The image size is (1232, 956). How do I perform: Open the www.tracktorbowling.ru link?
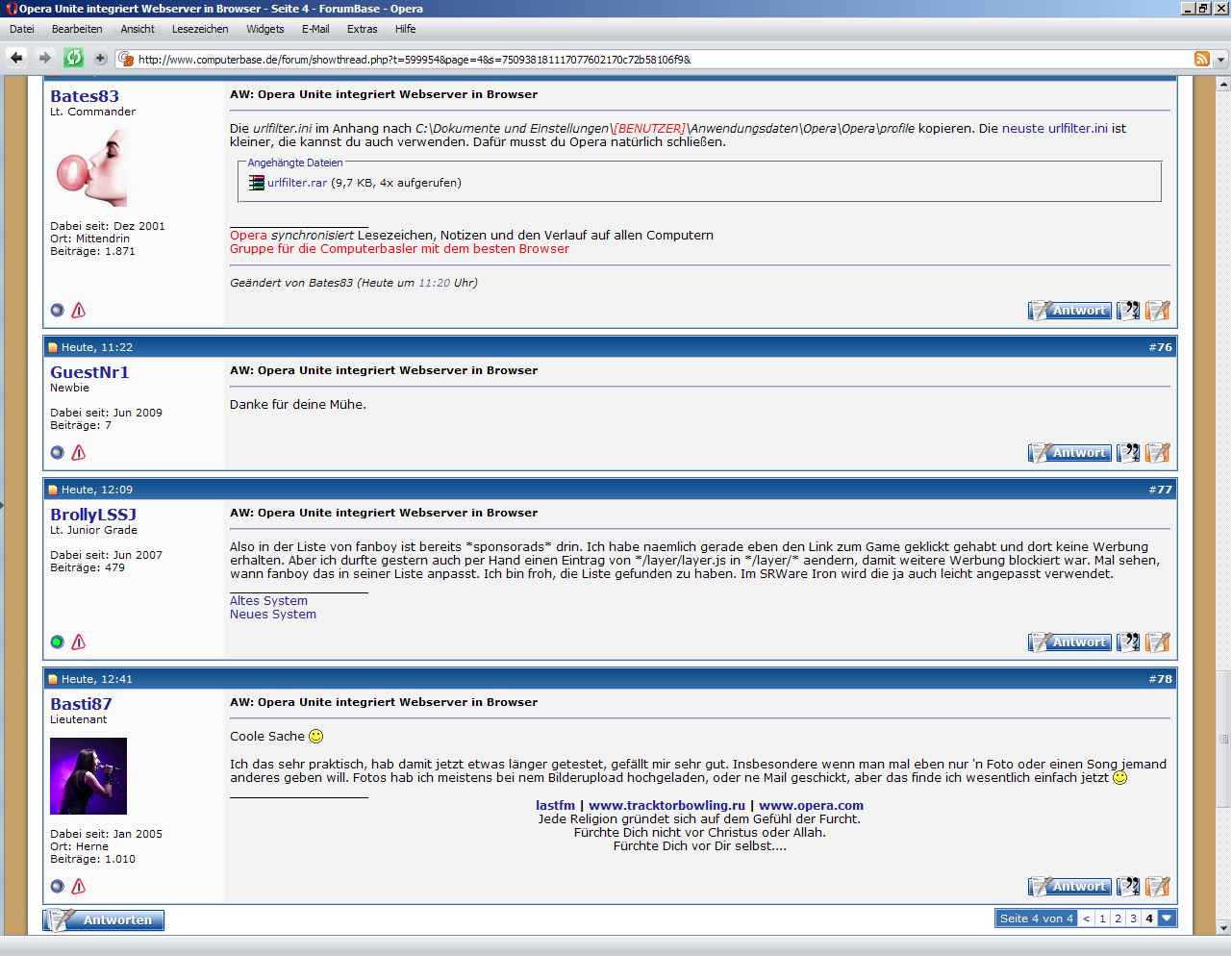tap(667, 806)
